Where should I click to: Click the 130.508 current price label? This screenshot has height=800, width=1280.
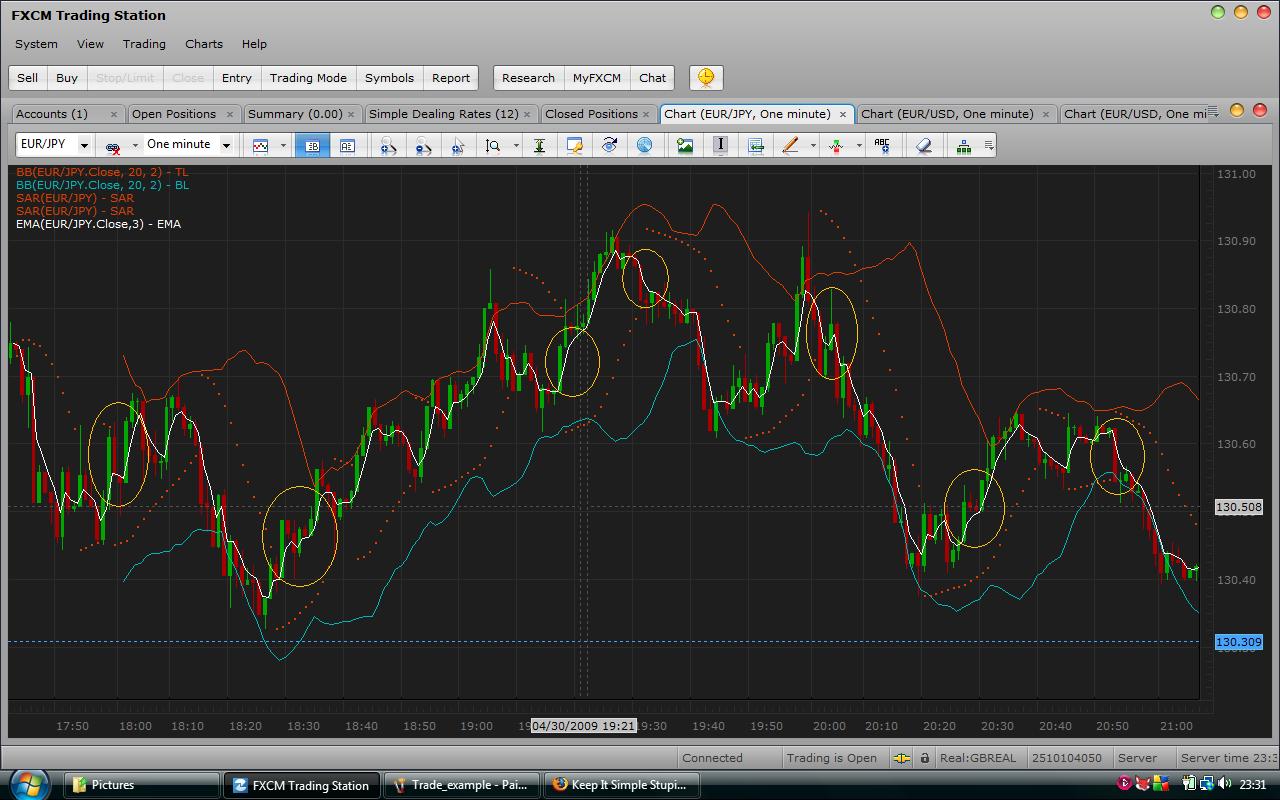tap(1238, 508)
